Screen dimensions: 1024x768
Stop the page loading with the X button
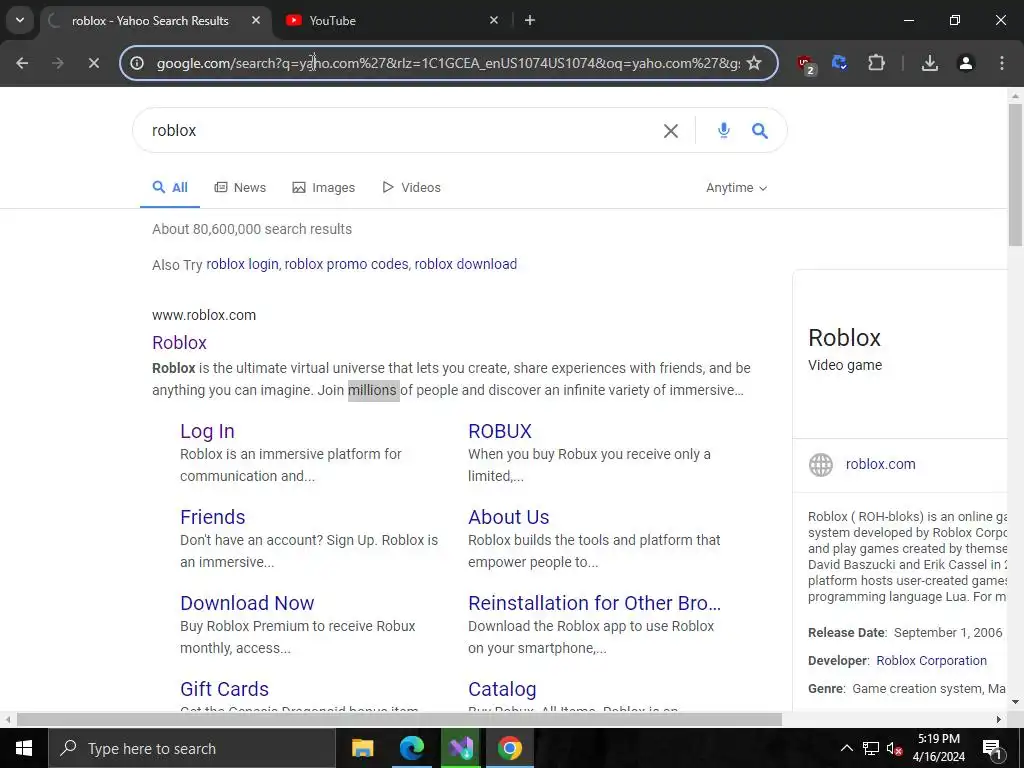[x=93, y=63]
